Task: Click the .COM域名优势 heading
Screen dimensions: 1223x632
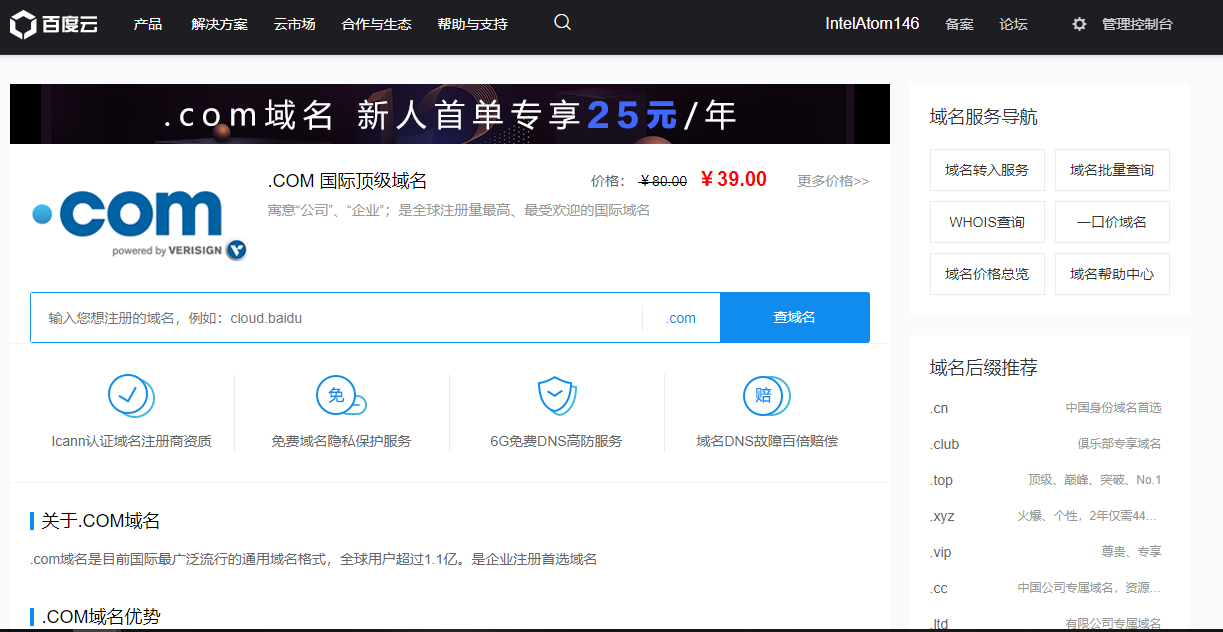Action: pyautogui.click(x=100, y=617)
